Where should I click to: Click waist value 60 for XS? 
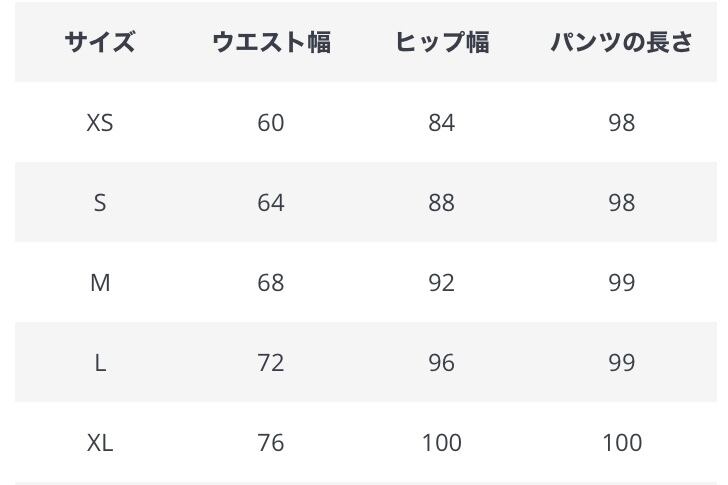pyautogui.click(x=271, y=123)
